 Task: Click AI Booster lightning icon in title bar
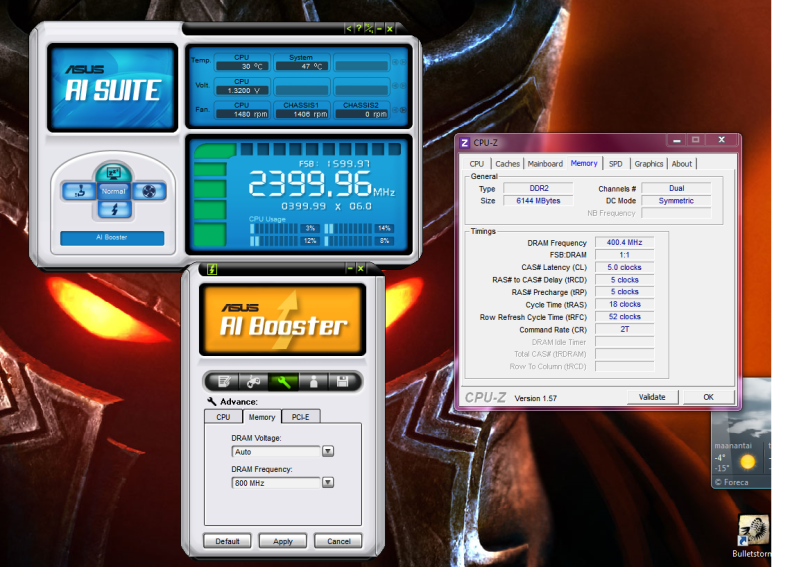pyautogui.click(x=212, y=269)
